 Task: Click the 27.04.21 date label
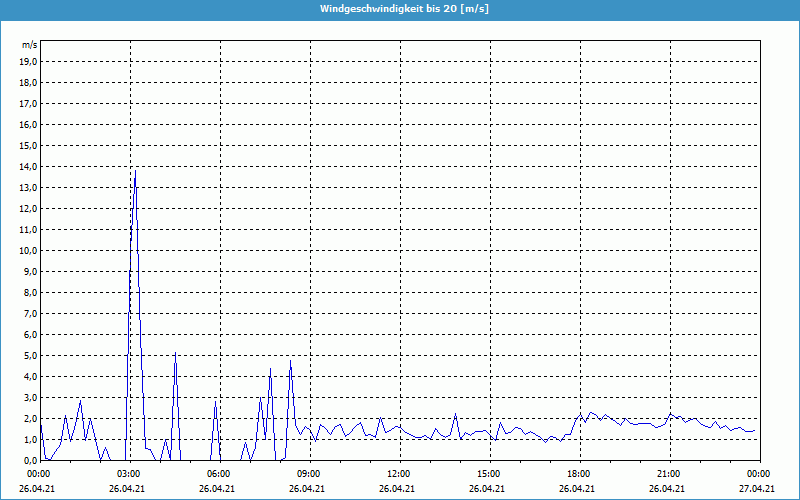758,489
